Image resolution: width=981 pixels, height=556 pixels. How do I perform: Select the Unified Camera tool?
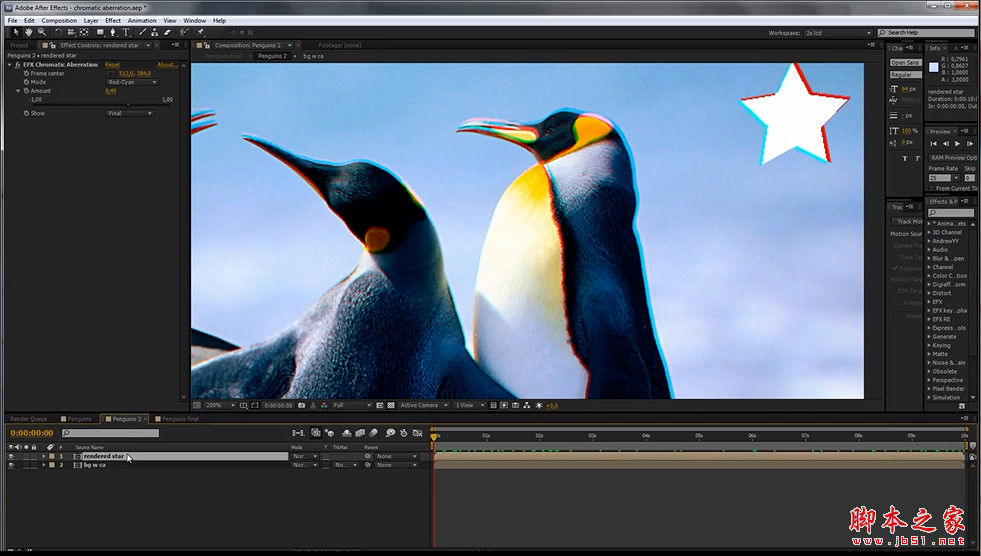click(71, 32)
